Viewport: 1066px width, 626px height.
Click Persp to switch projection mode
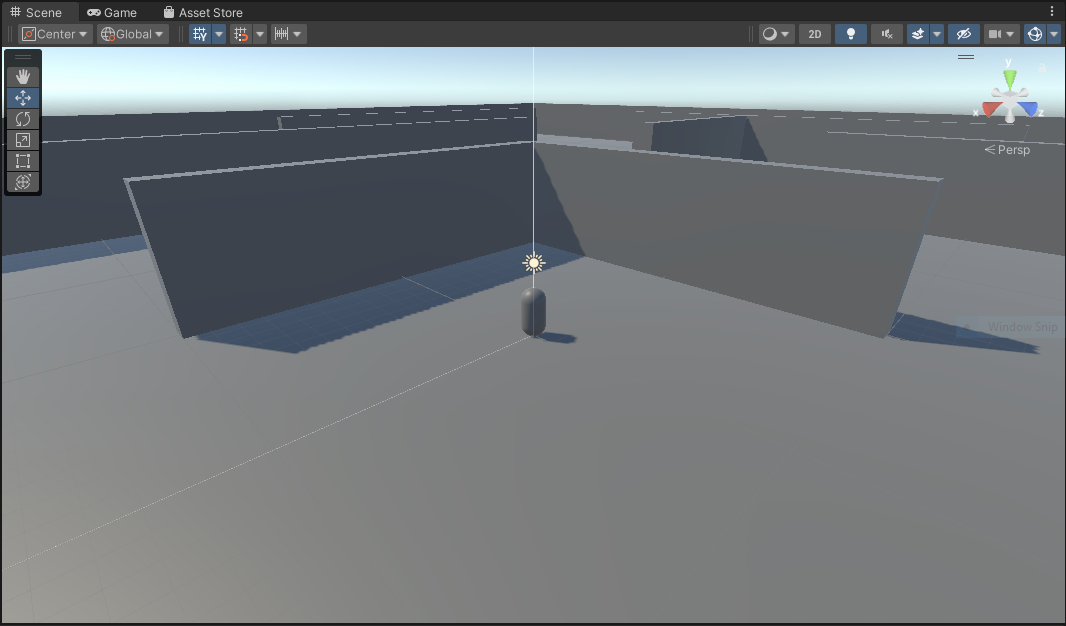tap(1012, 149)
